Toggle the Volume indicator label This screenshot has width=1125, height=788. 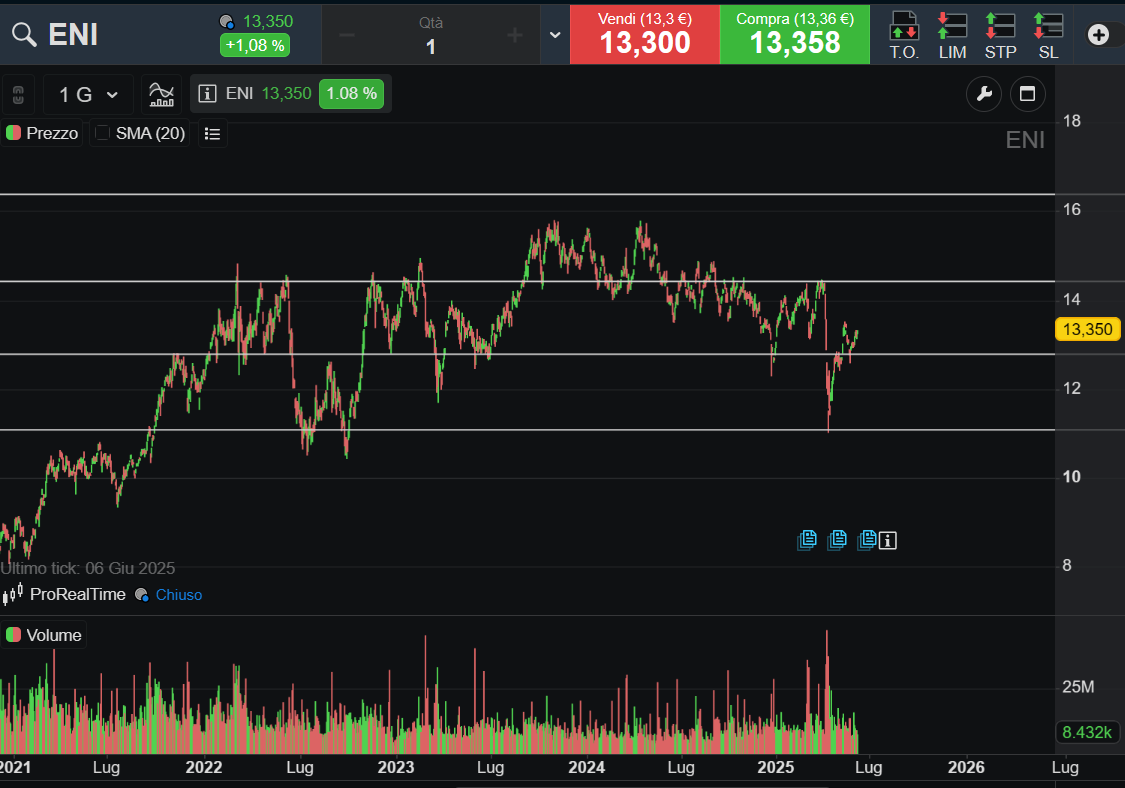(43, 635)
